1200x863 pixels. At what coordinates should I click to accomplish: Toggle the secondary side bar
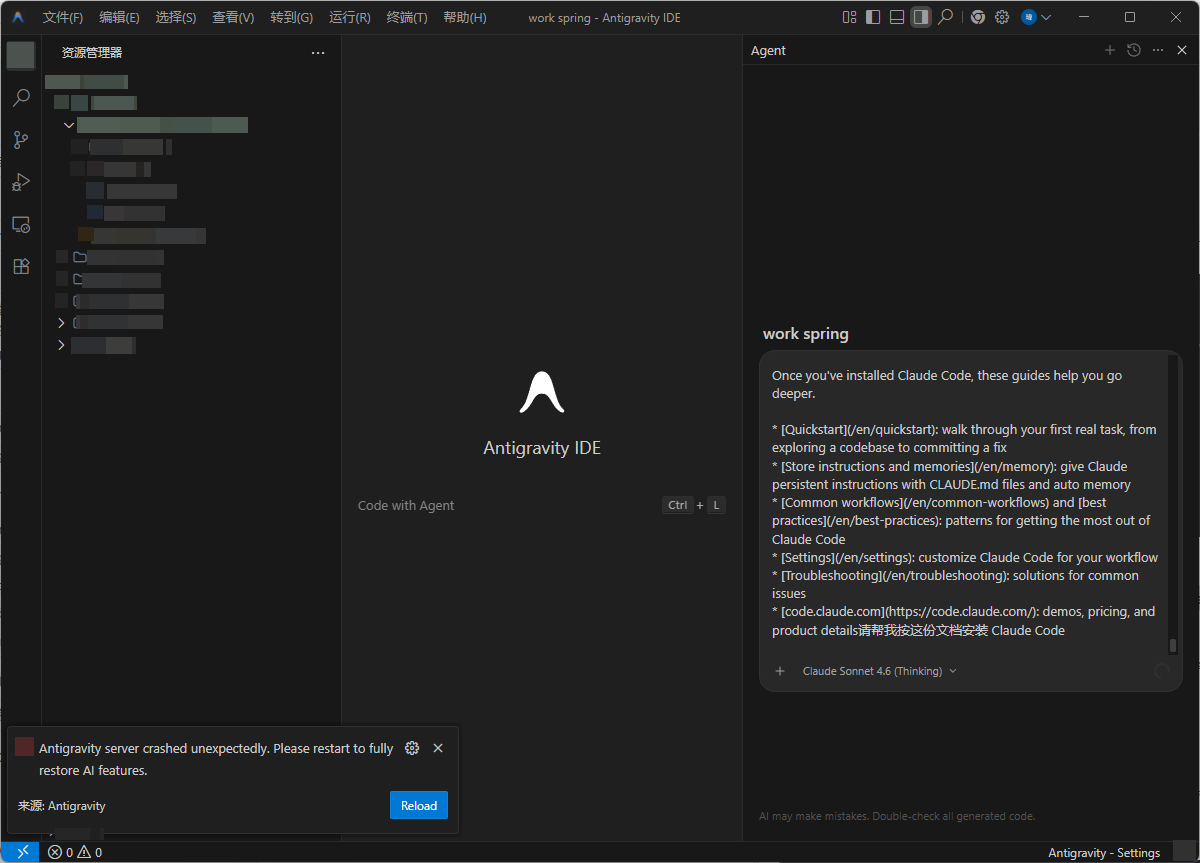921,17
